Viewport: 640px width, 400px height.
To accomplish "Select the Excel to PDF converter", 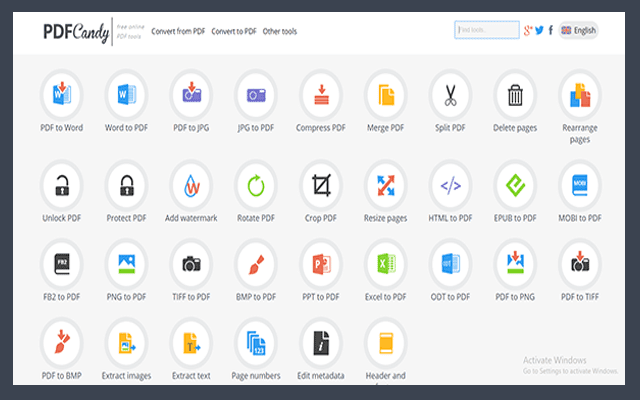I will [386, 264].
